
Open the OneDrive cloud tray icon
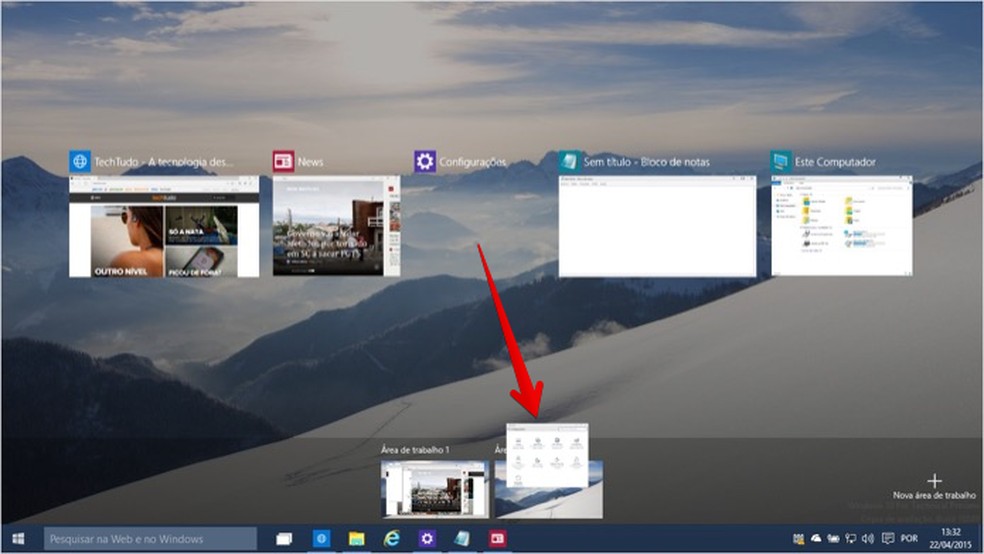[816, 538]
